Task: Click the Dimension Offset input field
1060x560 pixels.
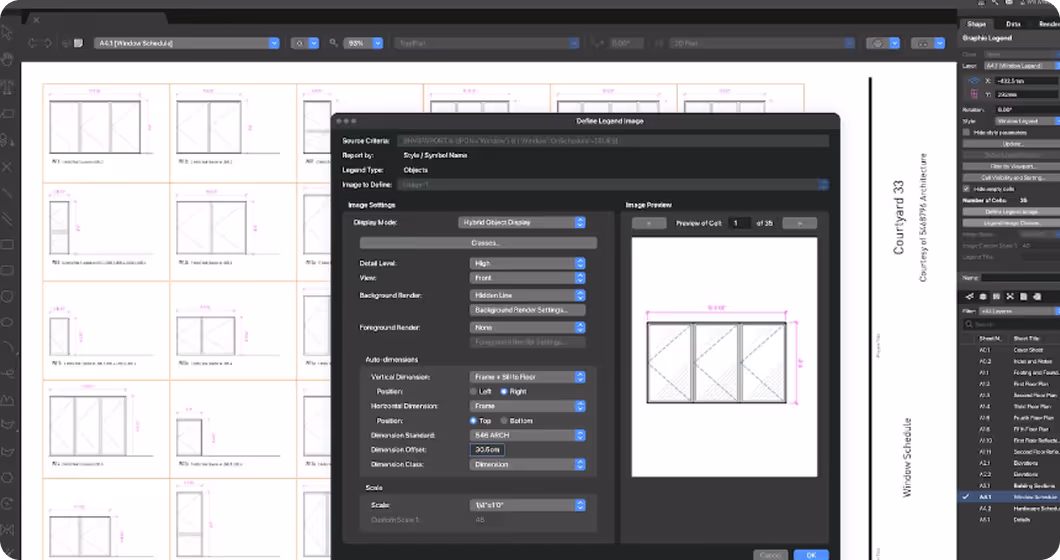Action: point(487,450)
